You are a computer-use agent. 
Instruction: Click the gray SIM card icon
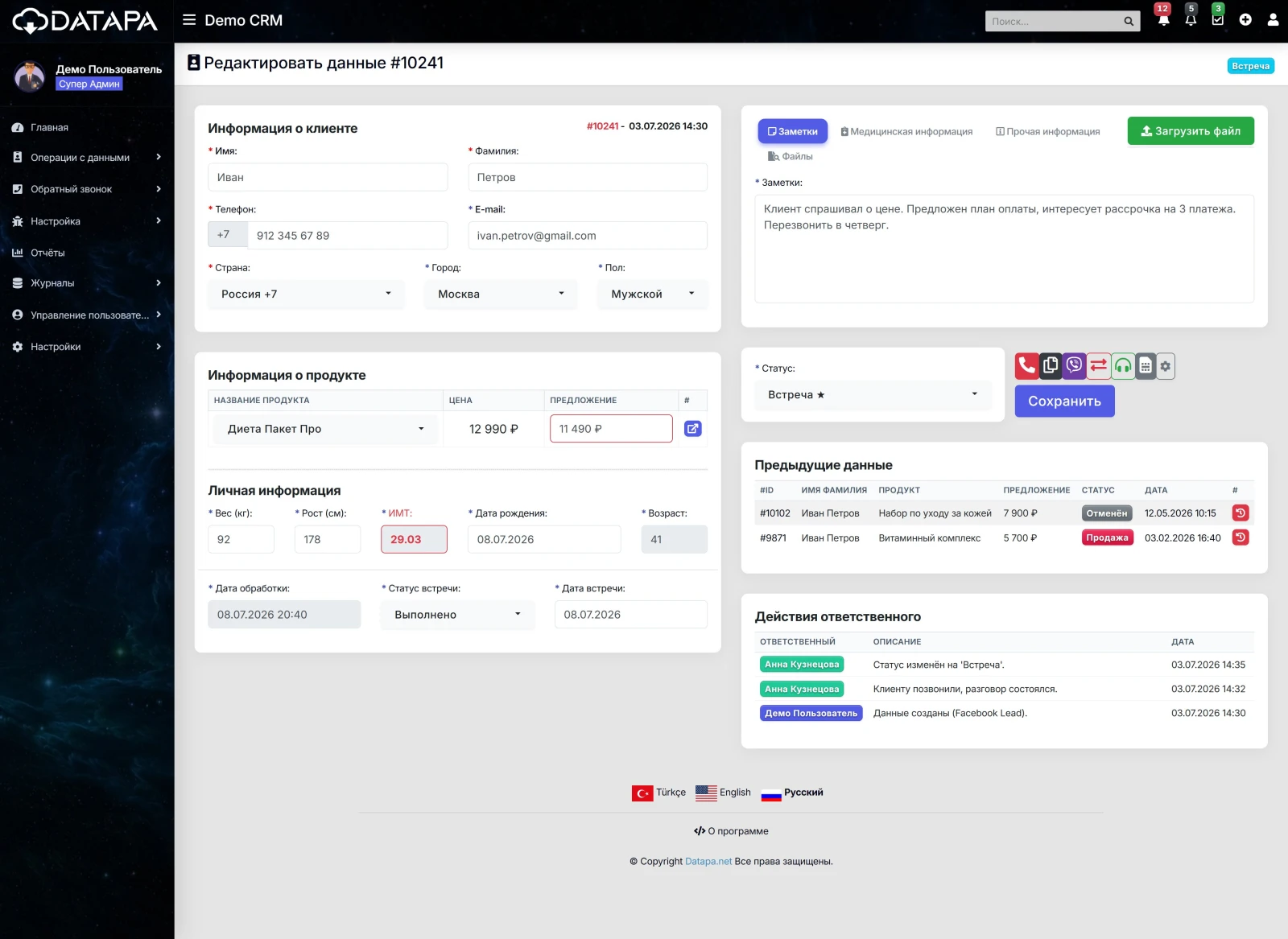1146,366
